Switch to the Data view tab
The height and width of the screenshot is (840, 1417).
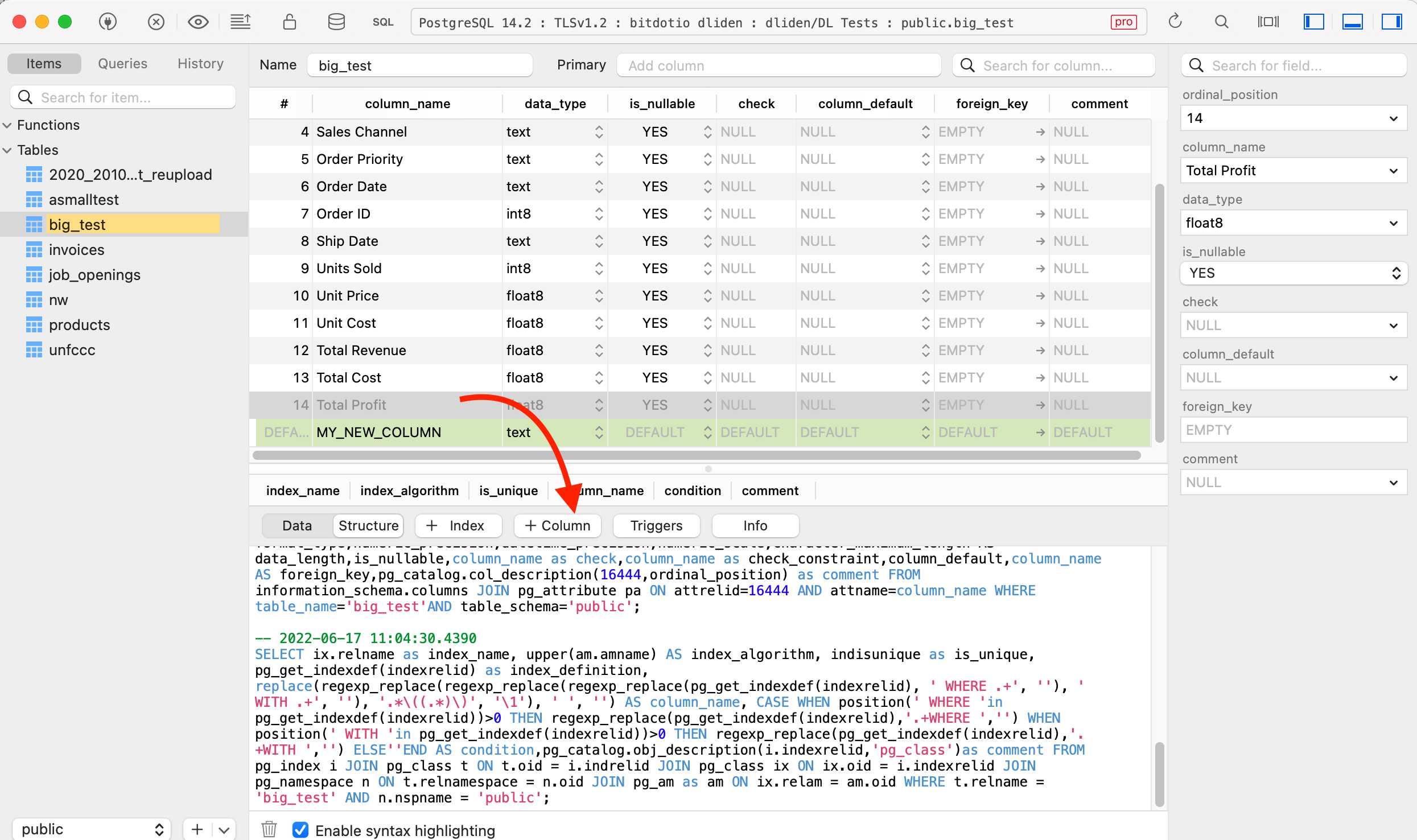tap(297, 526)
